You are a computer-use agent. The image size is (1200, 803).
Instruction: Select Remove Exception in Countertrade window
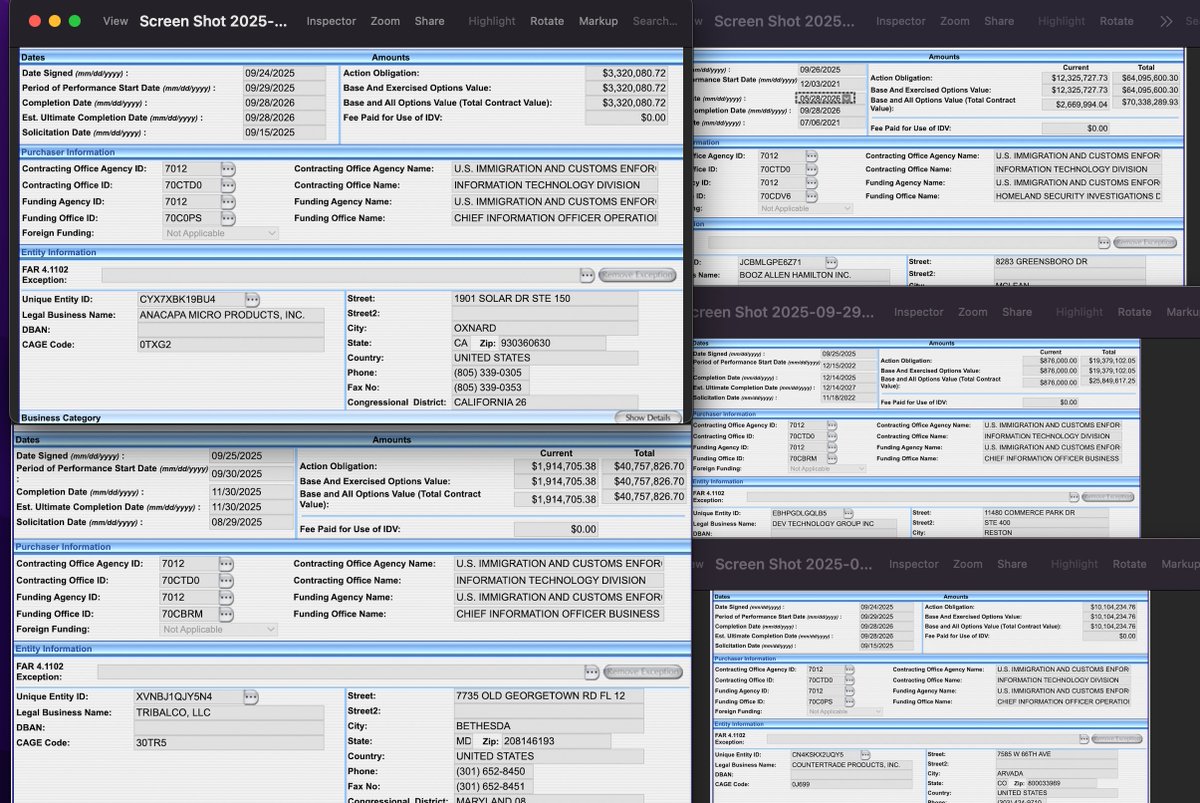click(x=1117, y=739)
